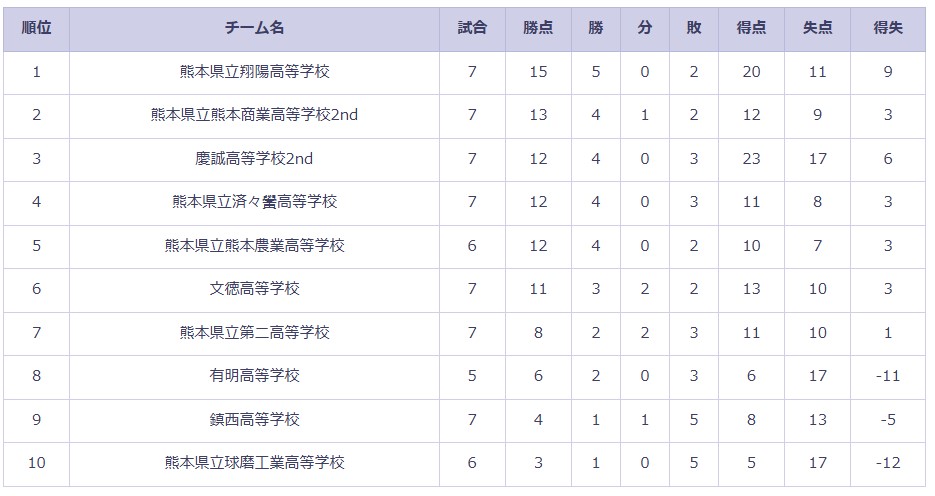Click the -12 goal difference cell

coord(888,463)
